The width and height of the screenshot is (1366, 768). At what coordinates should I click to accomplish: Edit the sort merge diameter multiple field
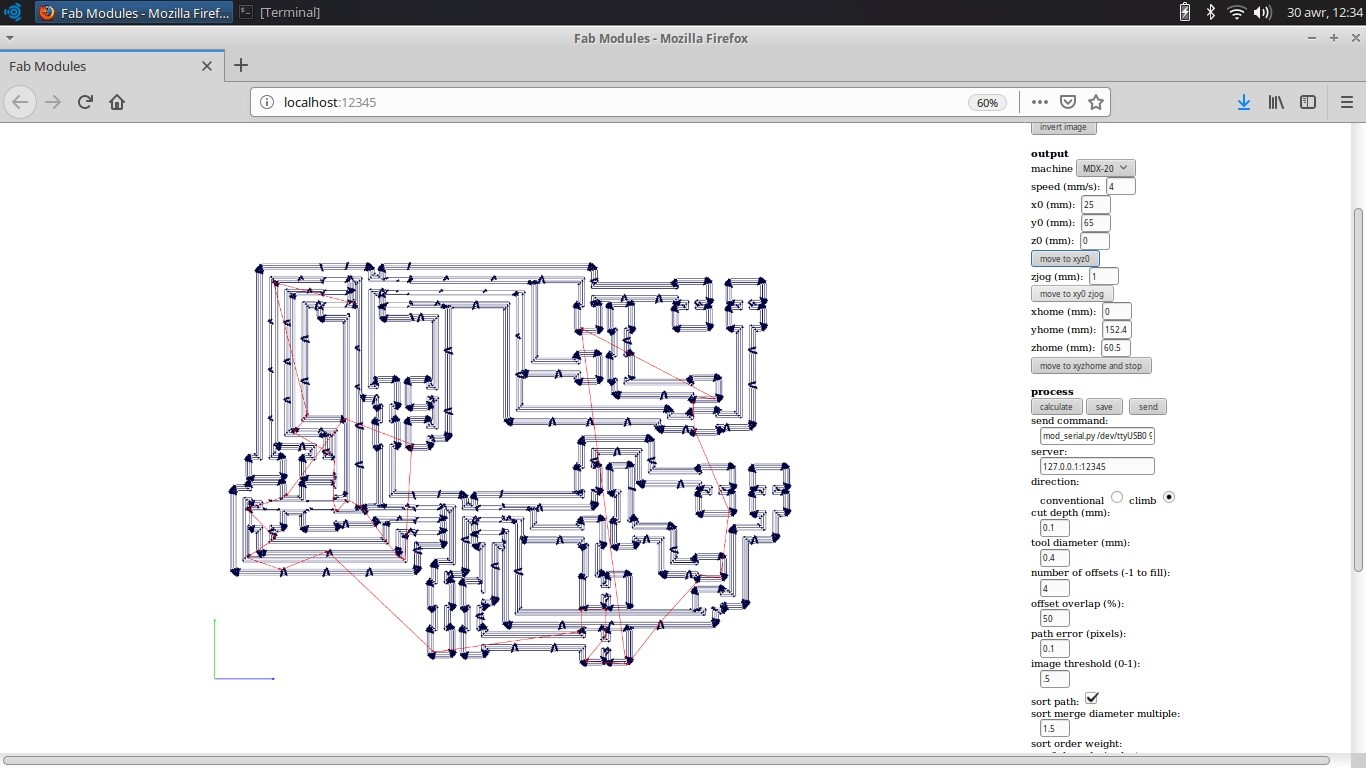1055,729
